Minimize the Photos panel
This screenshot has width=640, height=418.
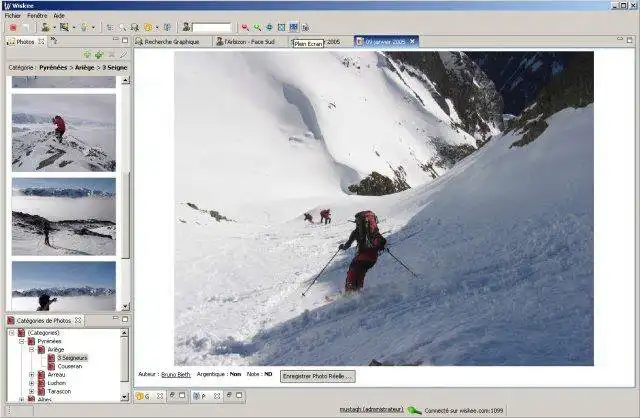116,39
